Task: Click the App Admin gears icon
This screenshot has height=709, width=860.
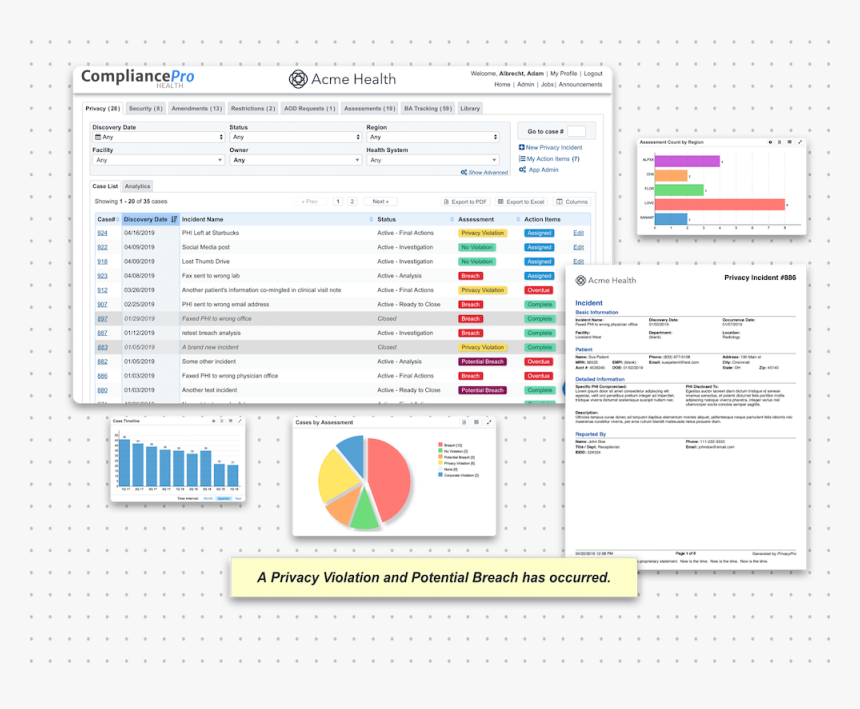Action: tap(523, 170)
